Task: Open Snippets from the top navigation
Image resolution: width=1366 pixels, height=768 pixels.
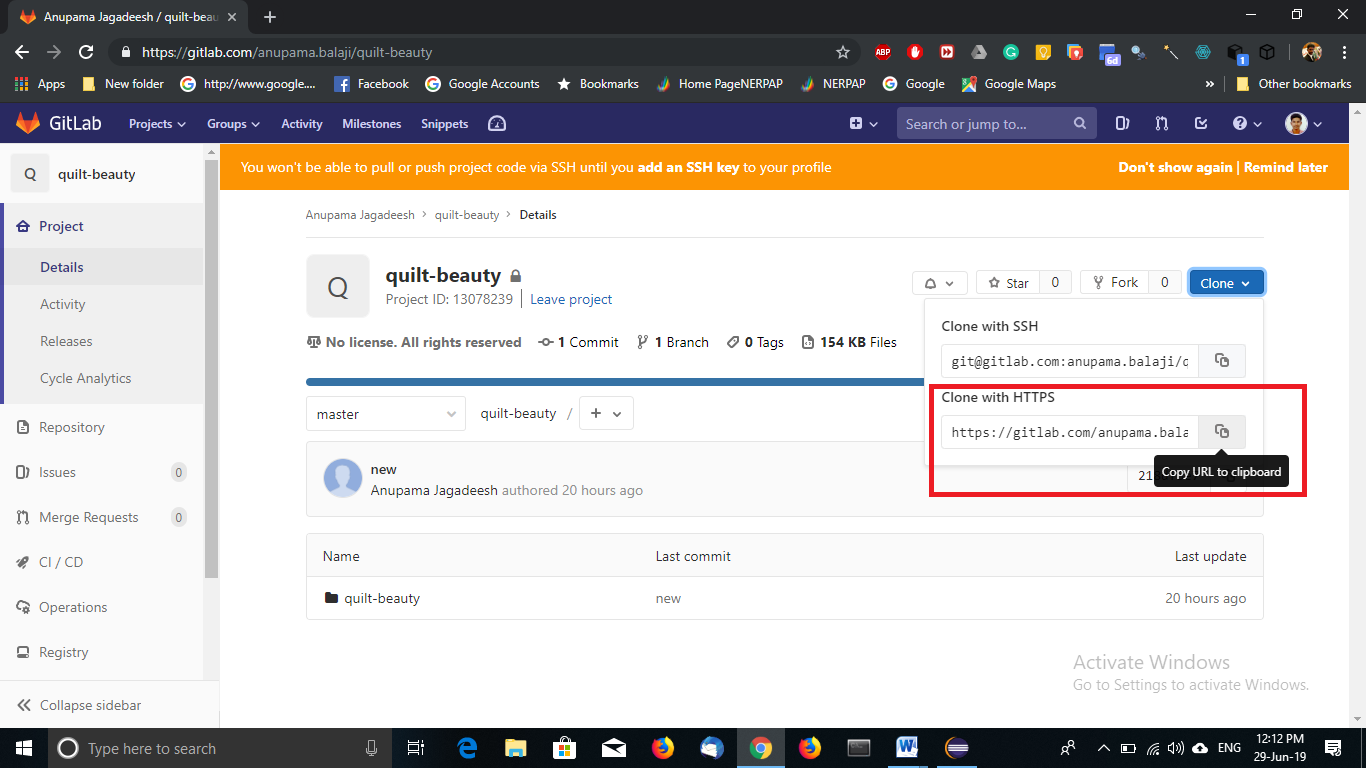Action: point(444,123)
